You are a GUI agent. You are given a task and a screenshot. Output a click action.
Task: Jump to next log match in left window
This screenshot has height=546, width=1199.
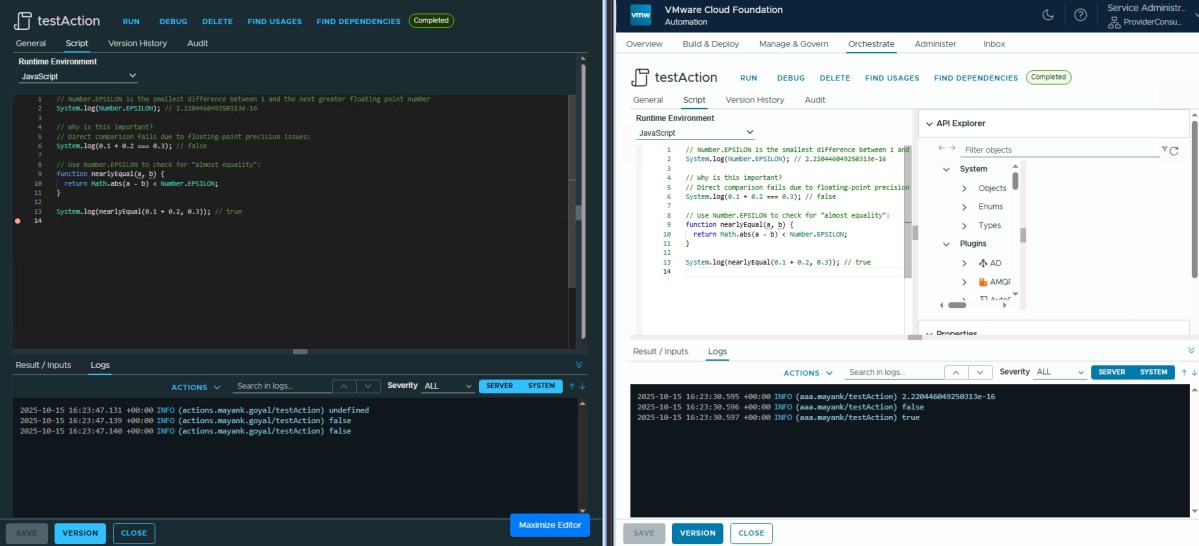[x=369, y=386]
